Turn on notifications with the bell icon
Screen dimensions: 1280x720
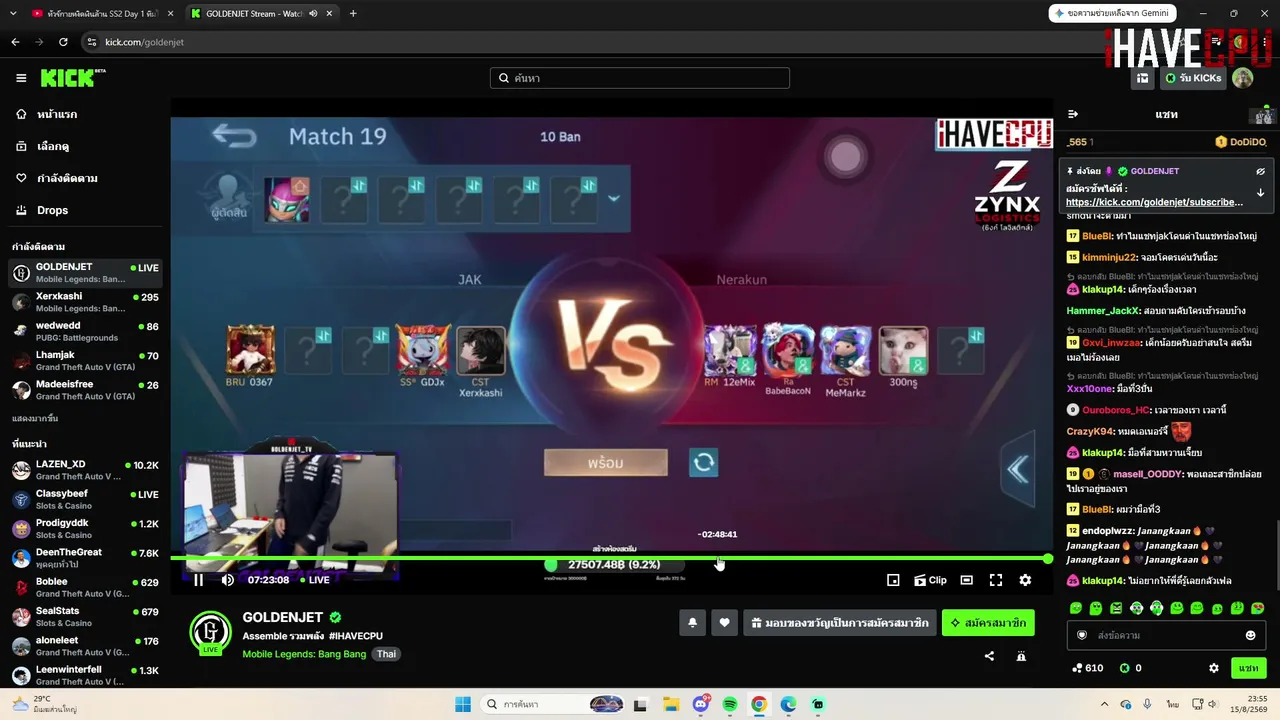692,623
